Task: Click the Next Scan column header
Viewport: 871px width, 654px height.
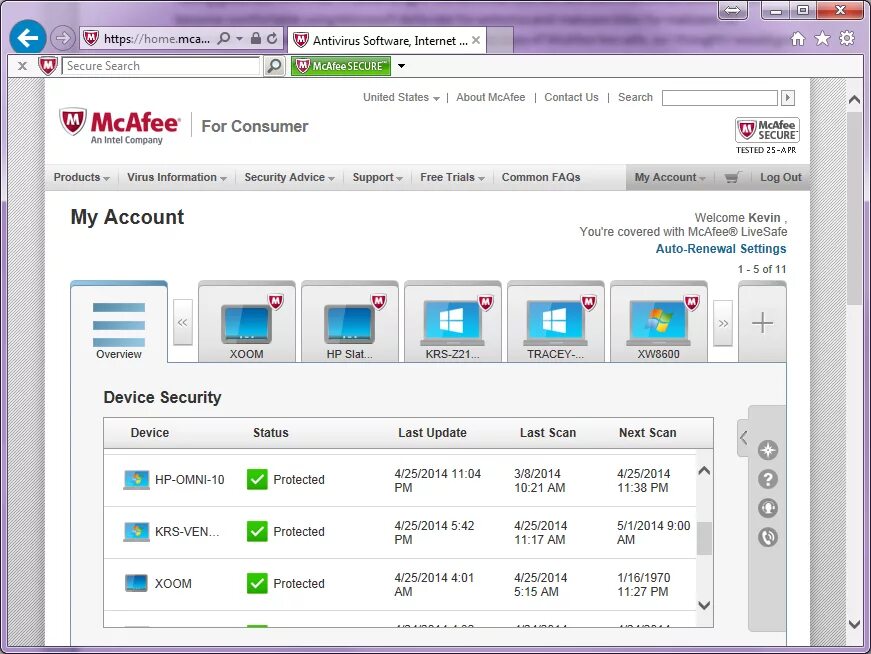Action: 648,433
